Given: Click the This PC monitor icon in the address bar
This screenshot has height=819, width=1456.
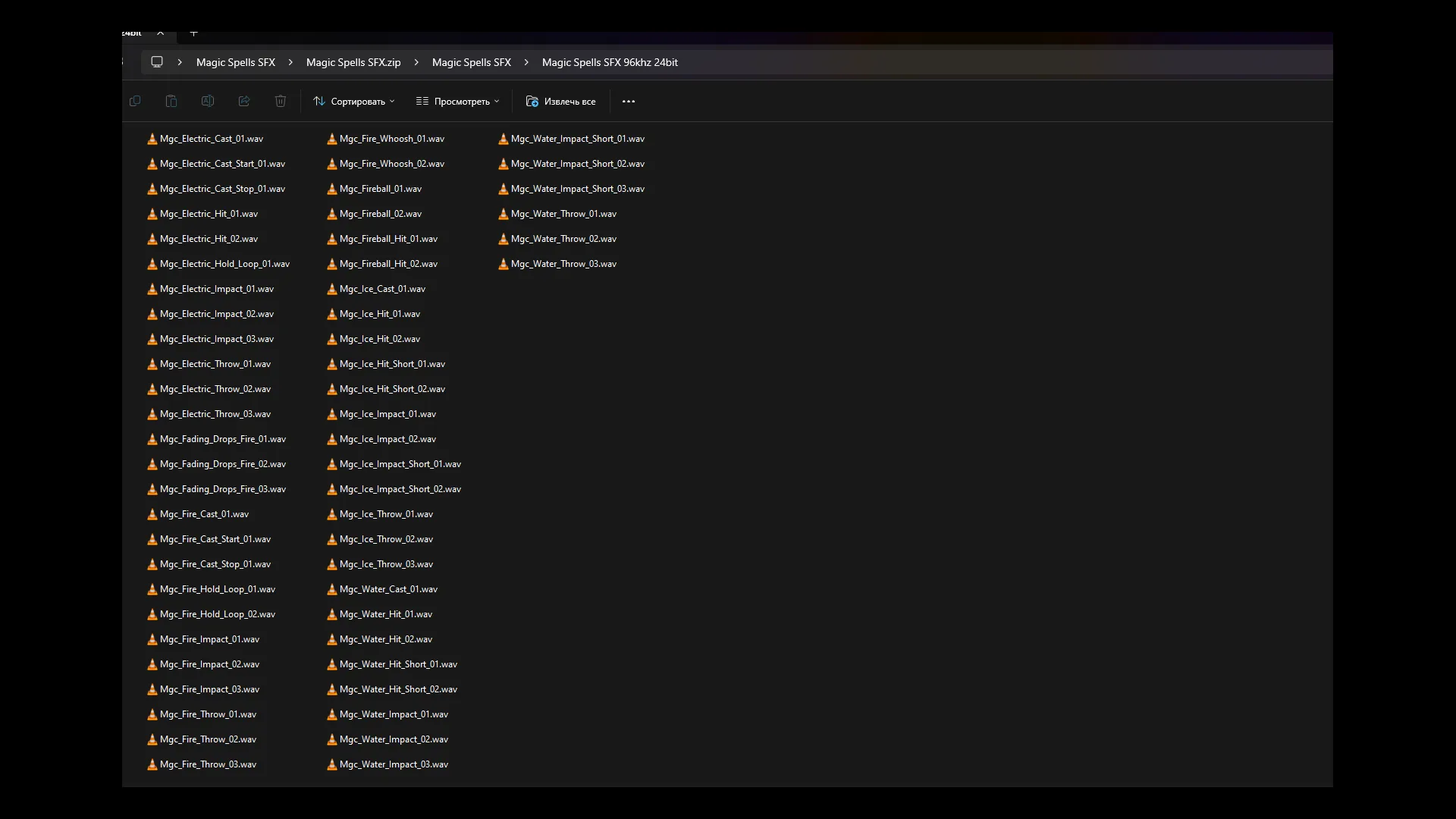Looking at the screenshot, I should [157, 62].
